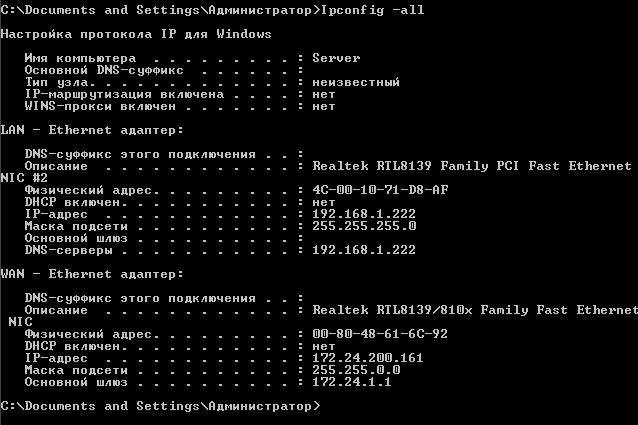Screen dimensions: 638x425
Task: Click the LAN - Ethernet адаптер heading
Action: (92, 130)
